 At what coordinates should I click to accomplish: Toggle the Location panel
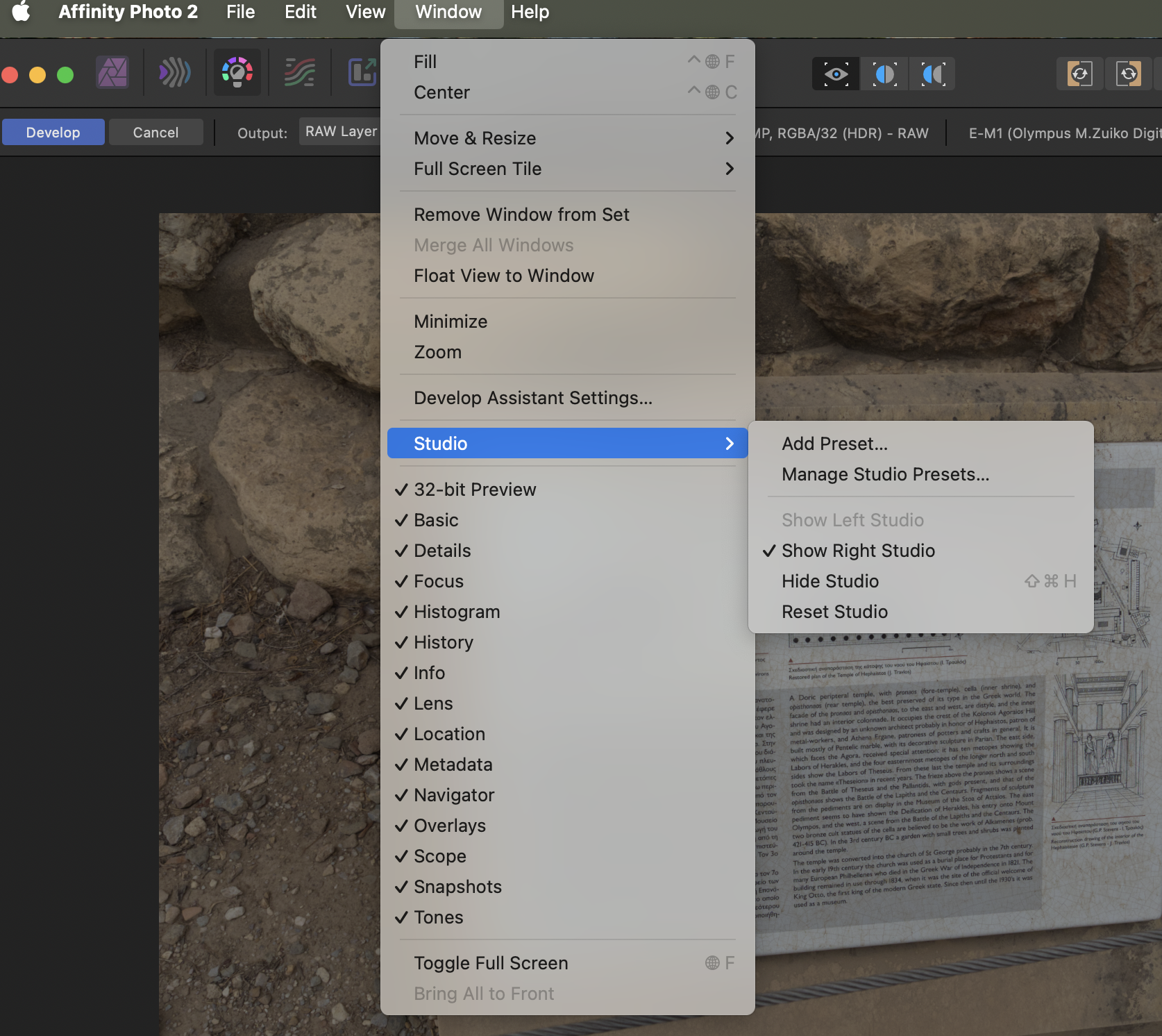coord(567,734)
